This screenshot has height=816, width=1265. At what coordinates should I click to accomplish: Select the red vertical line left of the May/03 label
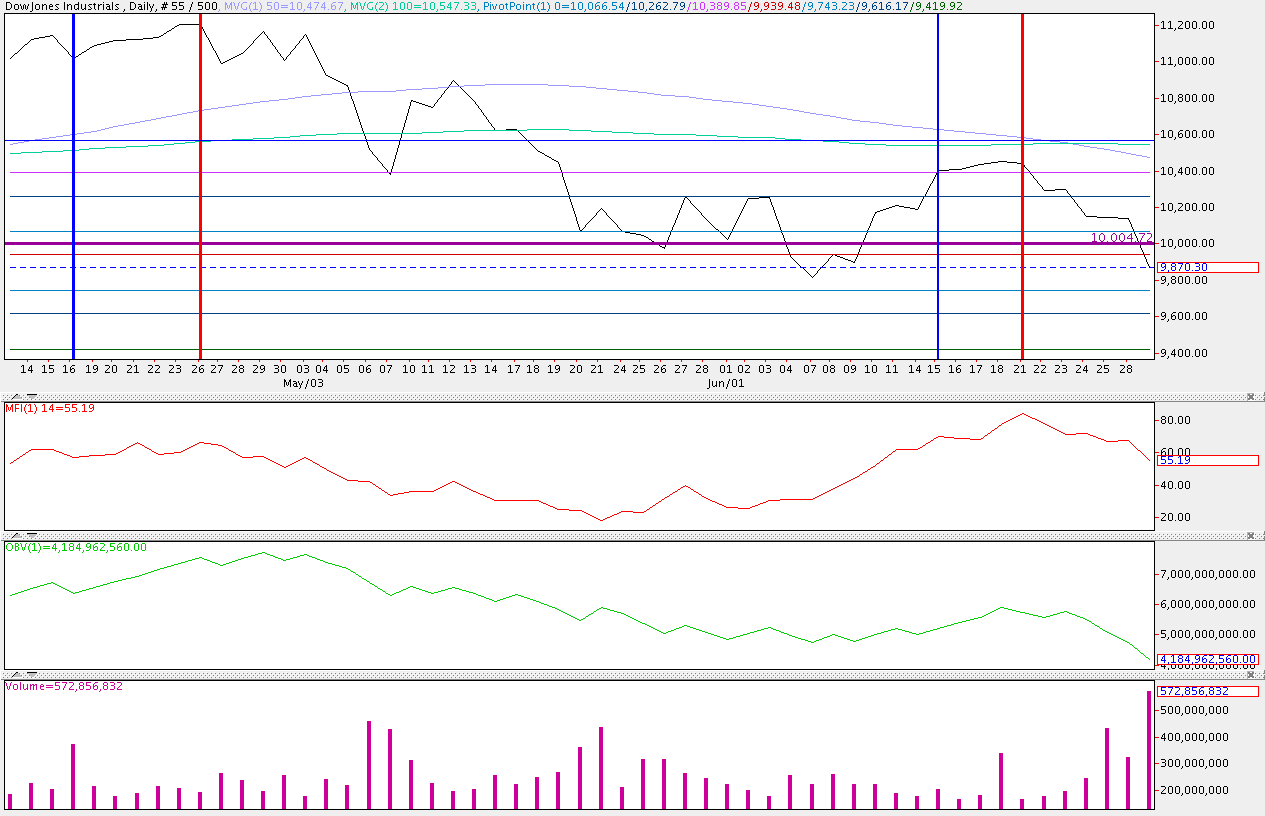coord(201,187)
